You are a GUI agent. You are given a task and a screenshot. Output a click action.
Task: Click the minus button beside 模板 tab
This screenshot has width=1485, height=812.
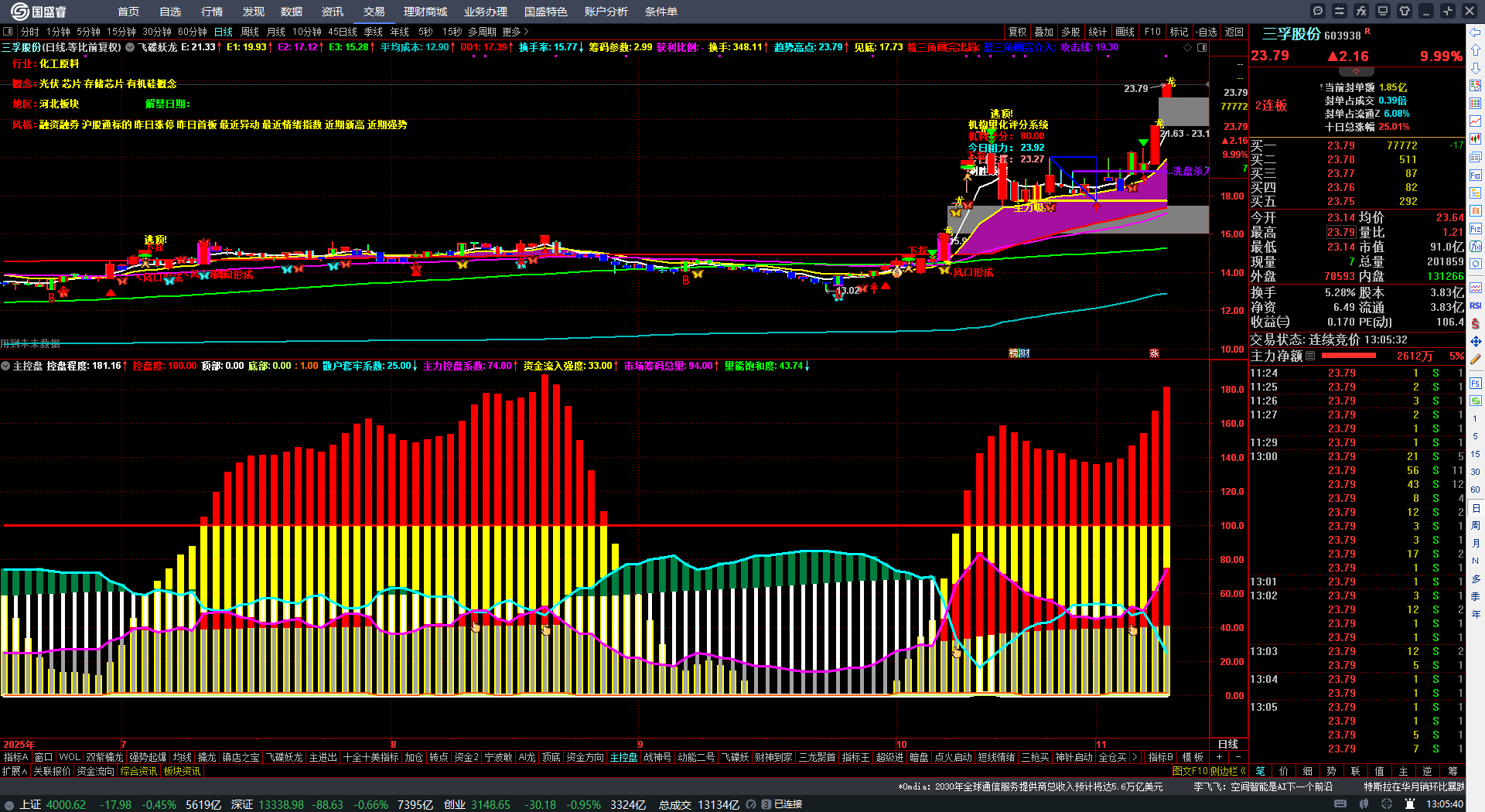[x=1237, y=757]
